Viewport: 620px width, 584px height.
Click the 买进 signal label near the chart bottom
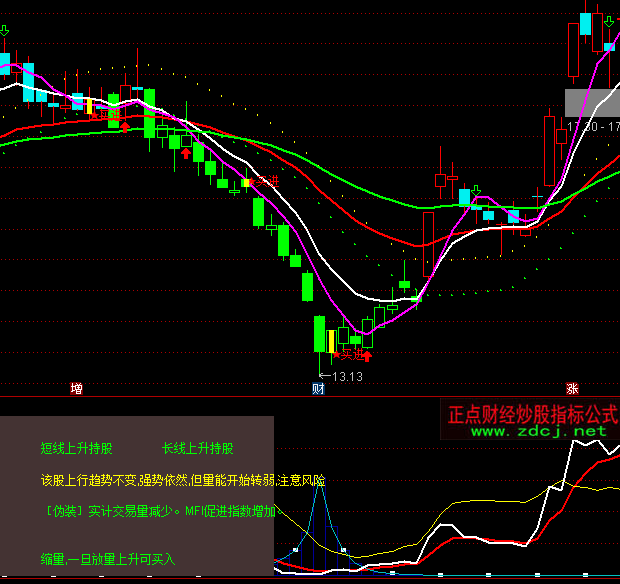pos(350,354)
